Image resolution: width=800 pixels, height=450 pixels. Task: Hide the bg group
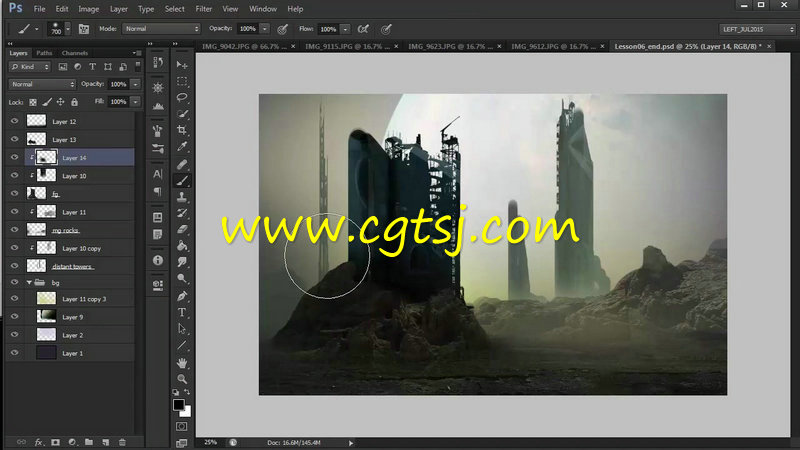pyautogui.click(x=14, y=282)
